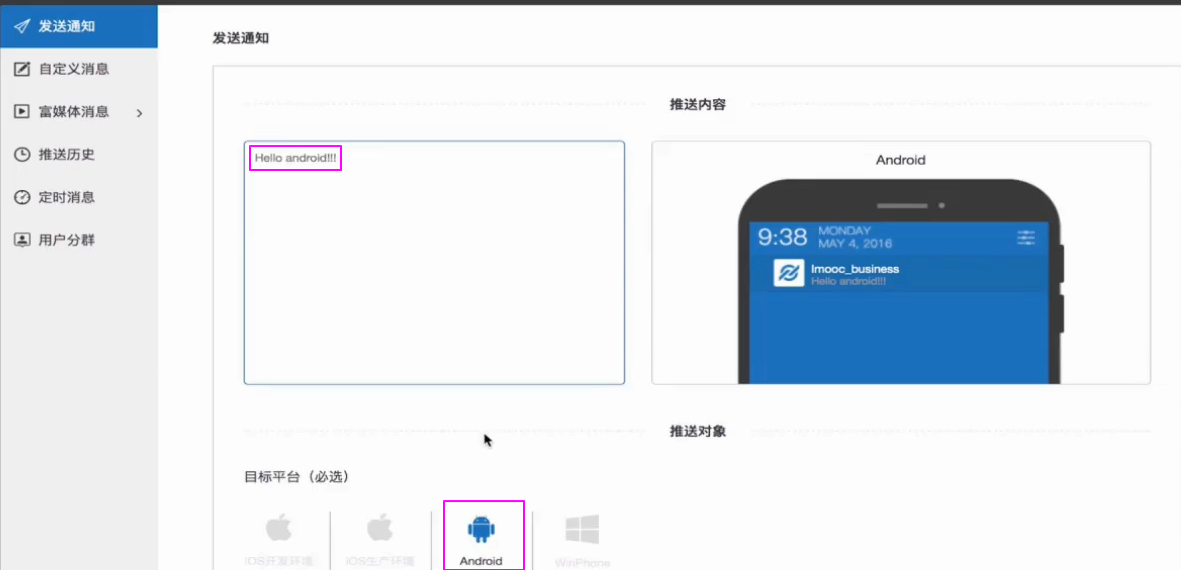Click the Android label above phone preview
Image resolution: width=1181 pixels, height=570 pixels.
pos(901,160)
